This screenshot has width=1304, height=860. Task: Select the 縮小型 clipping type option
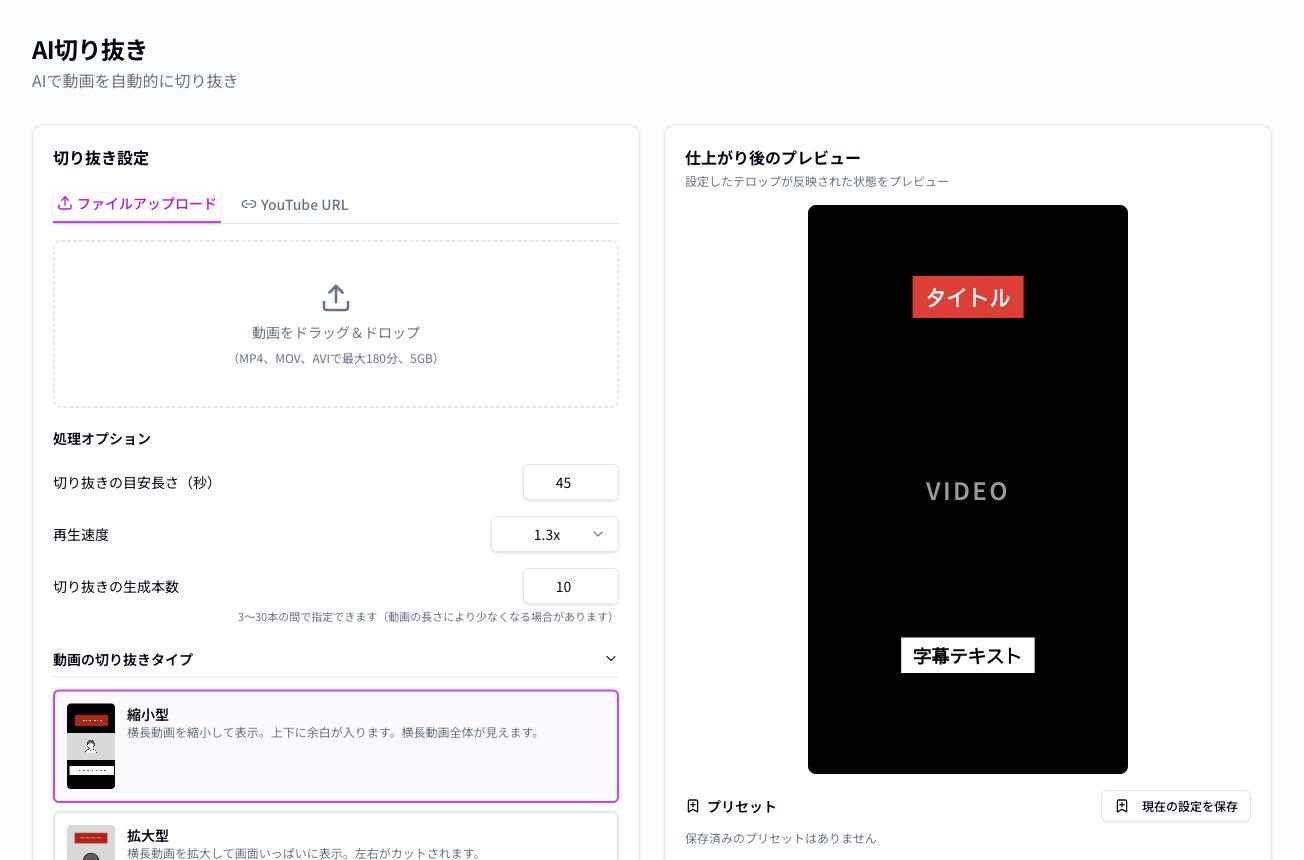pyautogui.click(x=336, y=746)
